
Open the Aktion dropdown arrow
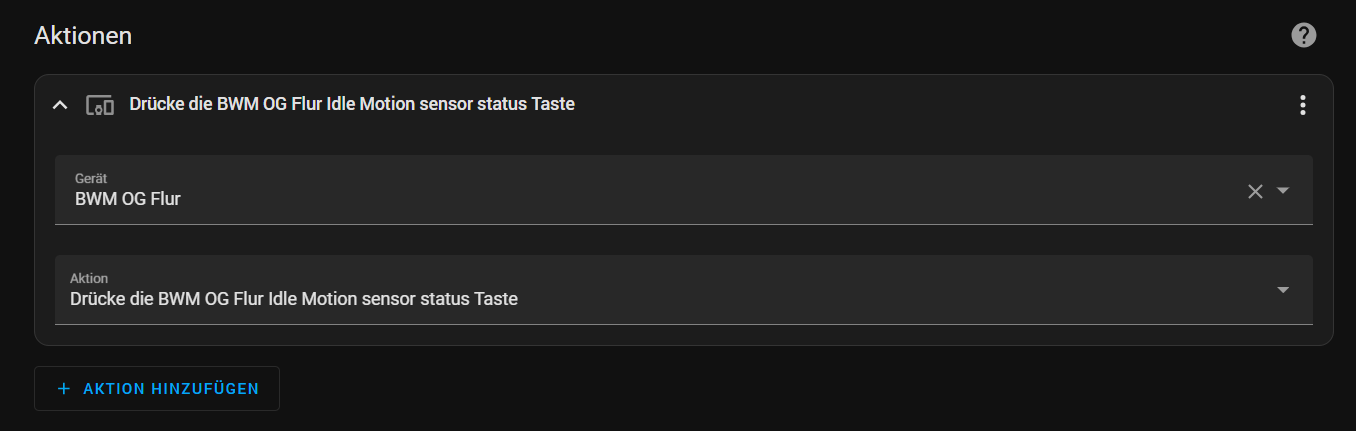[x=1284, y=290]
